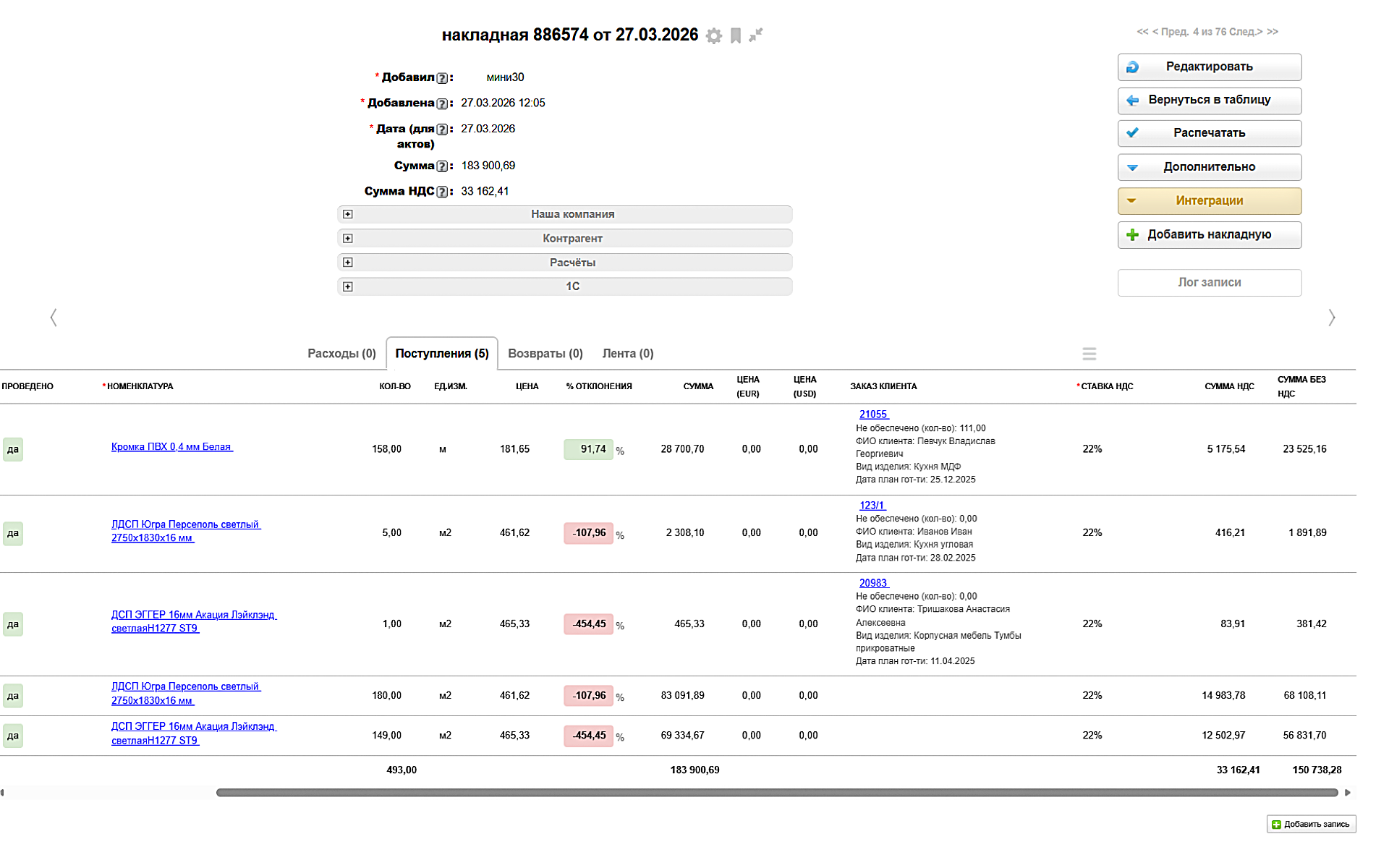Toggle 'да' status for Кромка ПВХ row
1389x868 pixels.
[x=13, y=449]
